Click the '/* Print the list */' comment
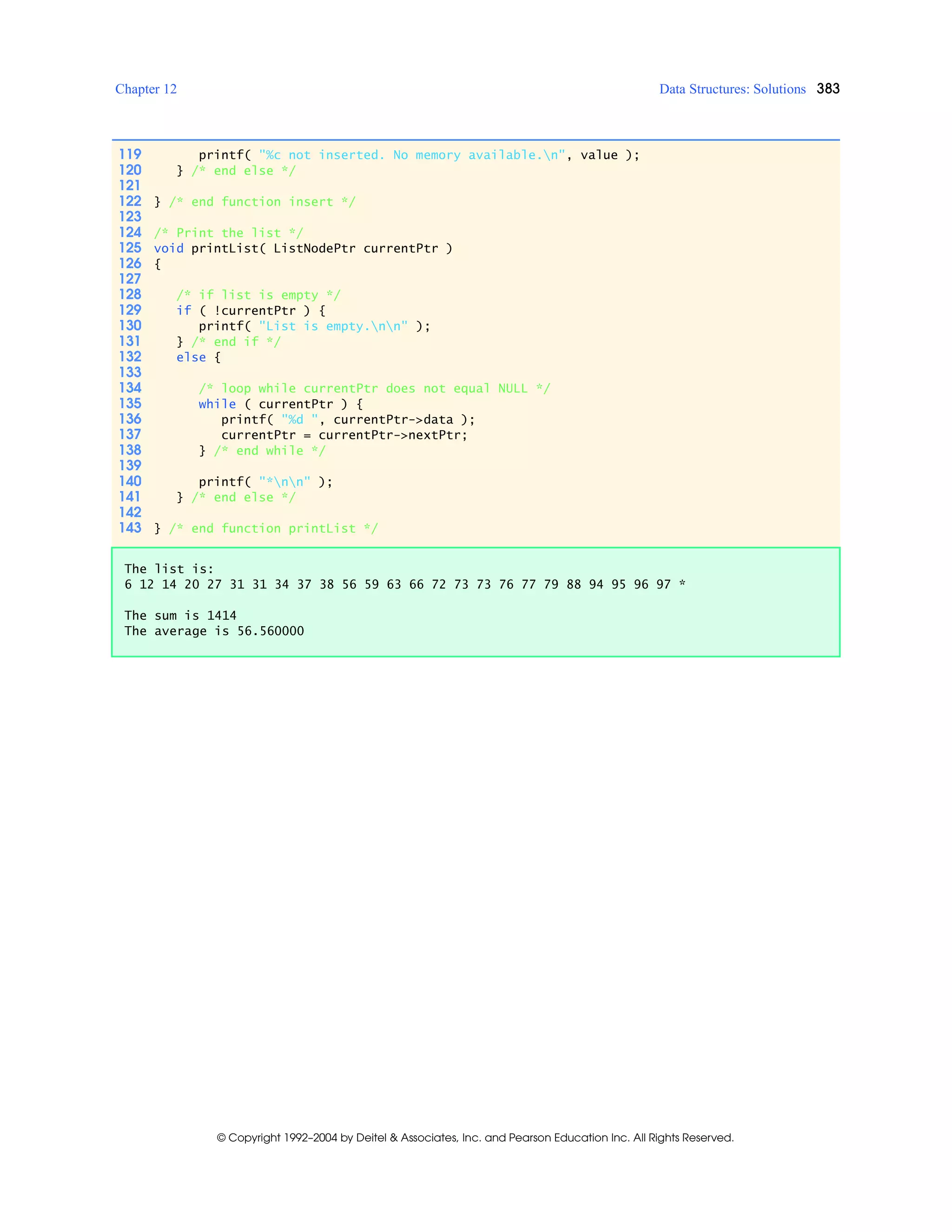 (x=228, y=233)
